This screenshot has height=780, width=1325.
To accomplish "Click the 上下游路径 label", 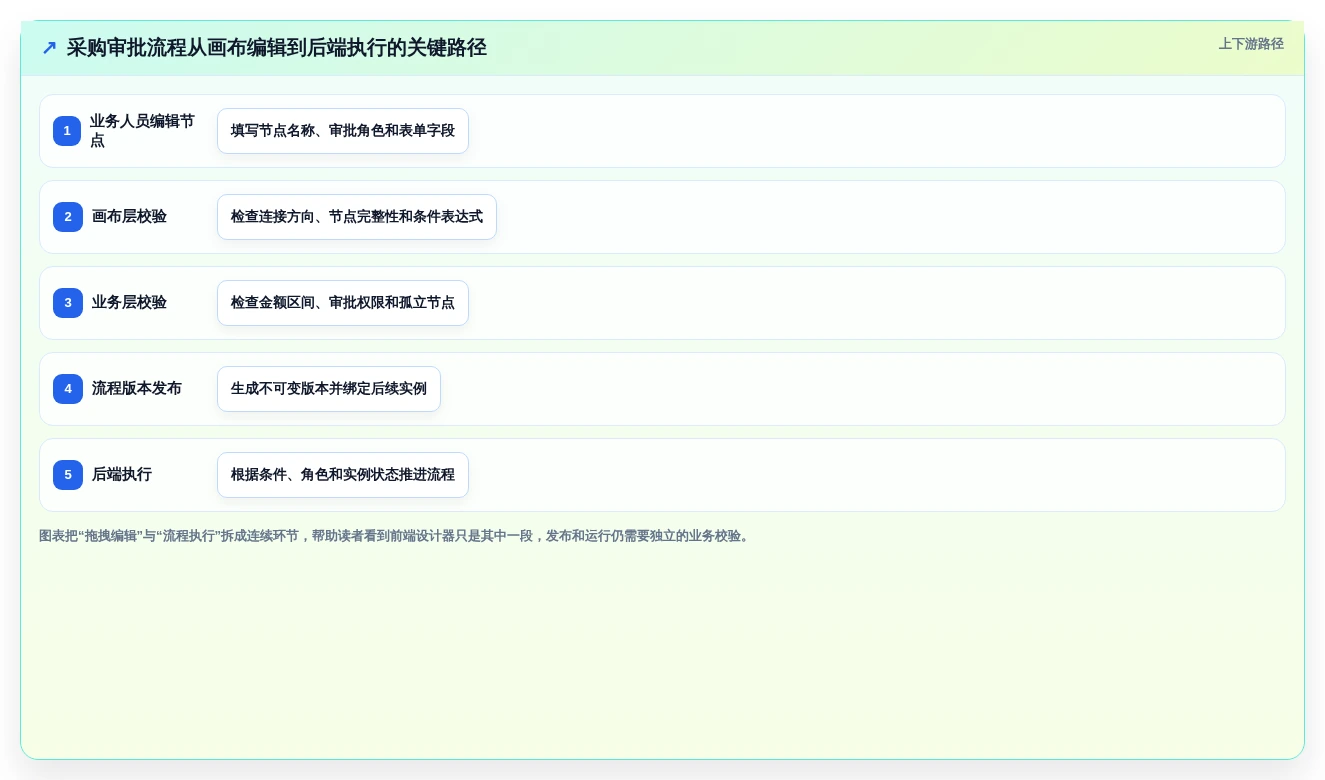I will [1251, 44].
